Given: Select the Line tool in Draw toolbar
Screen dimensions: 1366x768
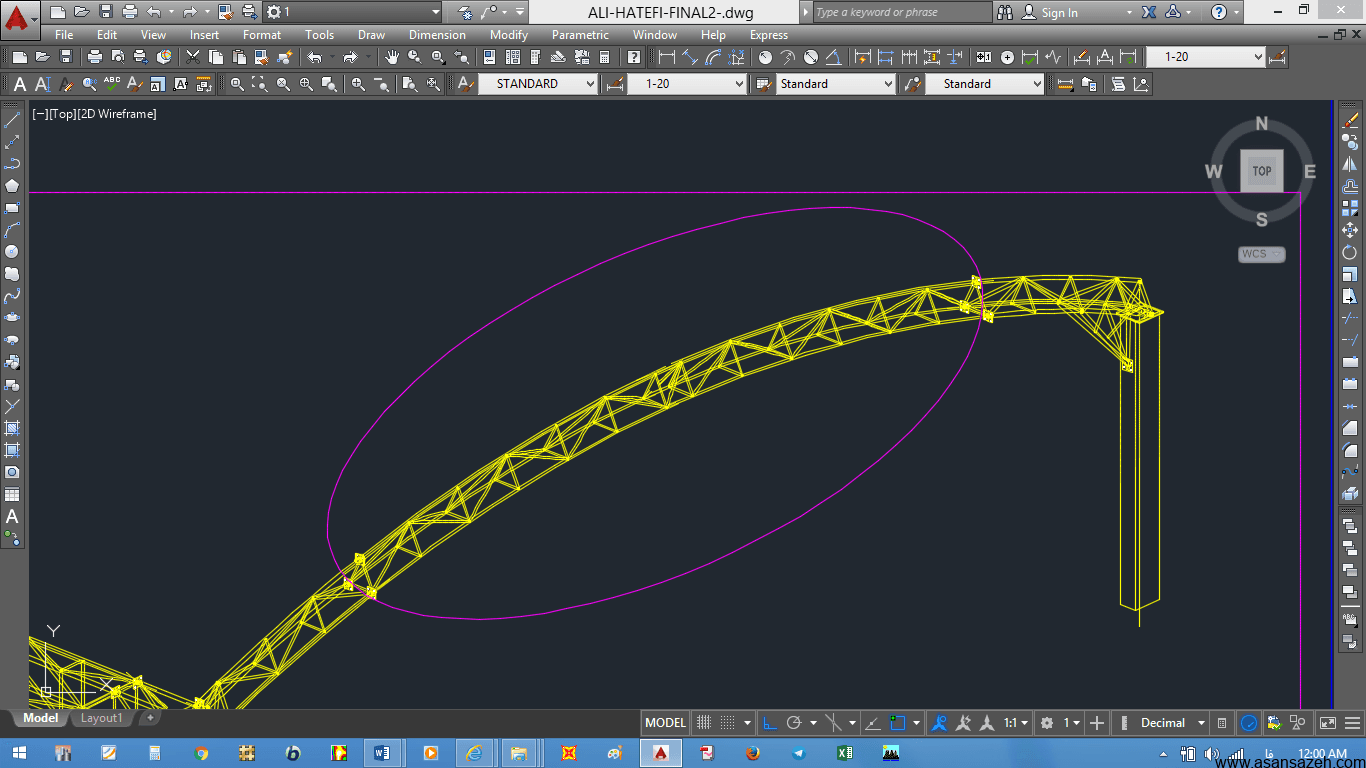Looking at the screenshot, I should tap(12, 120).
